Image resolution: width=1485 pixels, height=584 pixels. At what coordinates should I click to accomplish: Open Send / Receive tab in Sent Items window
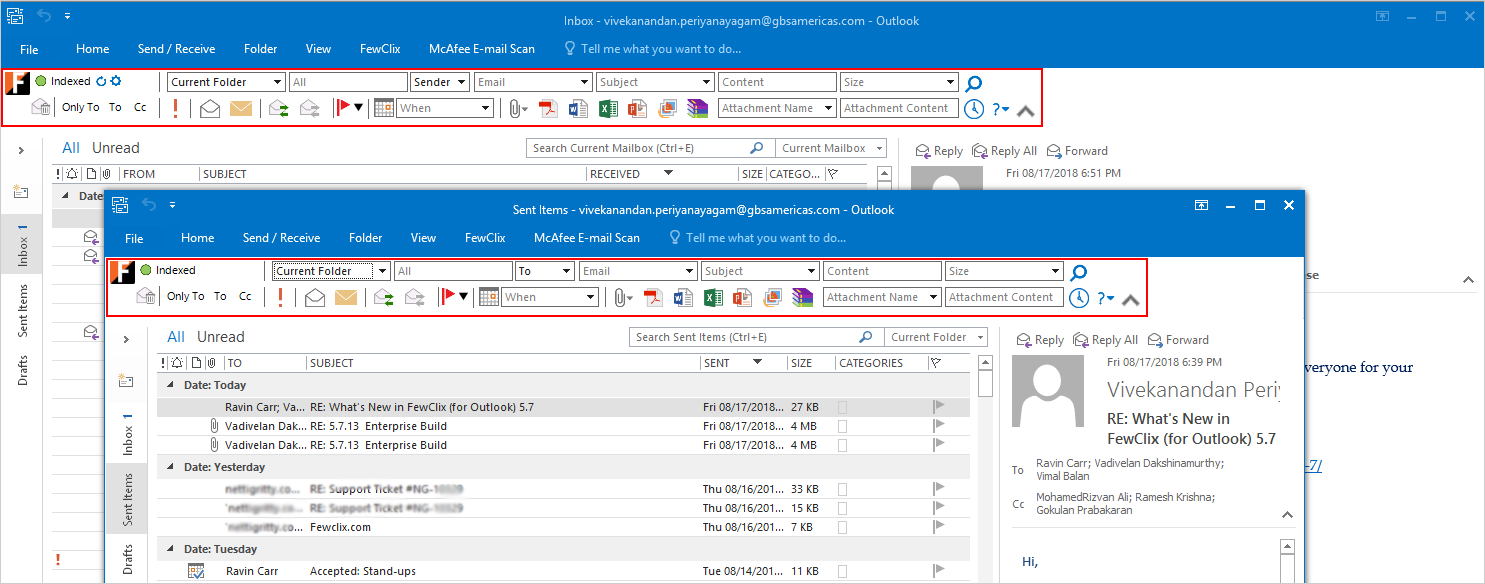pos(281,238)
